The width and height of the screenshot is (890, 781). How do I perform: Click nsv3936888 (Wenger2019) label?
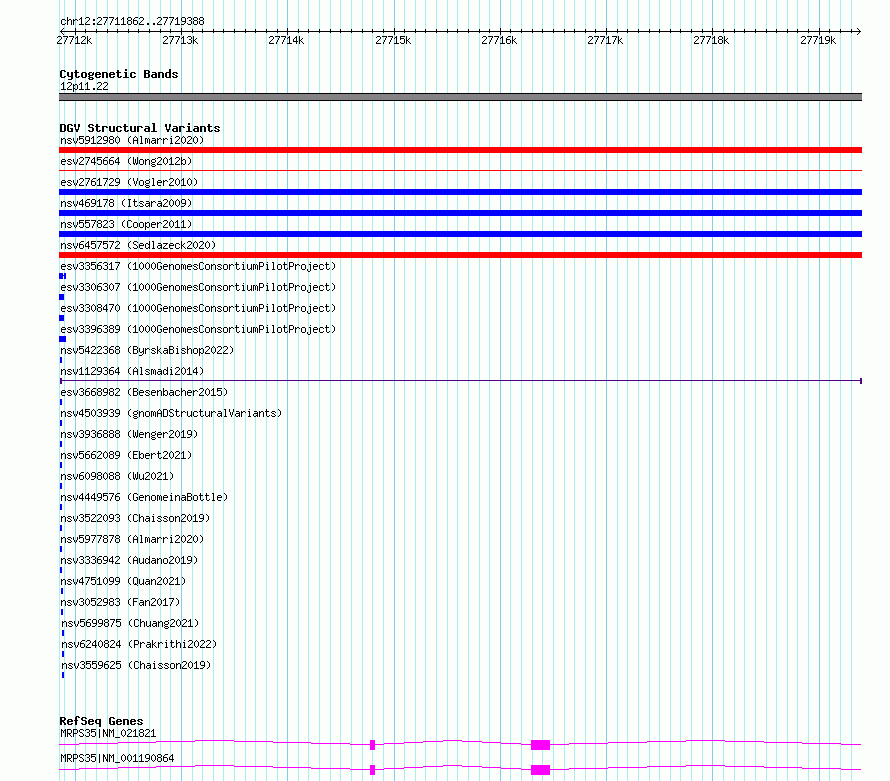(129, 434)
